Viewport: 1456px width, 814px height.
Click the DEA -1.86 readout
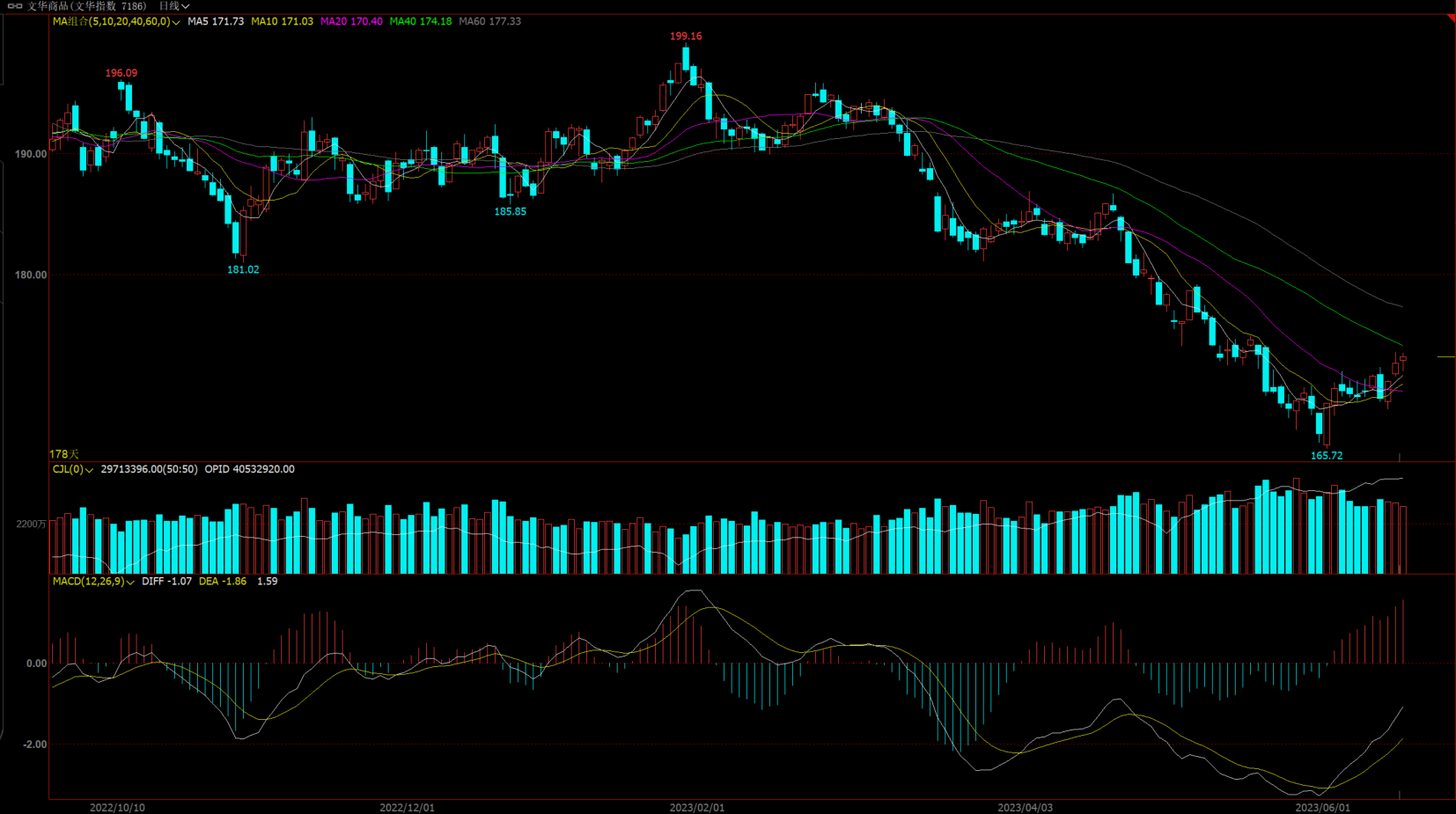tap(223, 582)
